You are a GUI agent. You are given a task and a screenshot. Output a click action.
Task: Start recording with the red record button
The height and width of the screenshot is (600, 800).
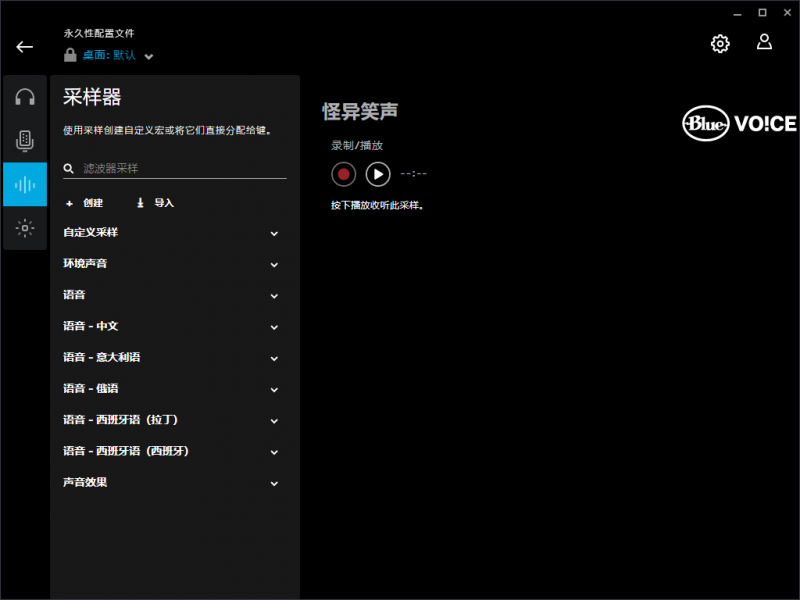343,174
